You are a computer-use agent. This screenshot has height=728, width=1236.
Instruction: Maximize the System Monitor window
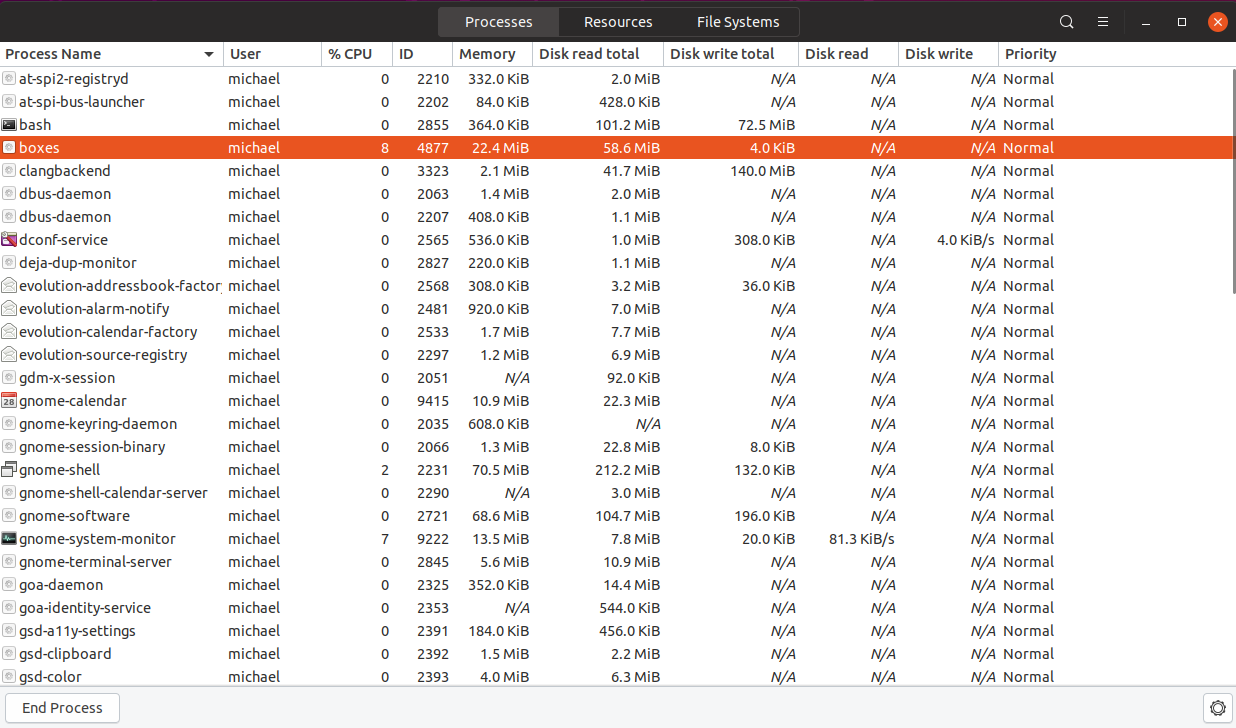1182,22
